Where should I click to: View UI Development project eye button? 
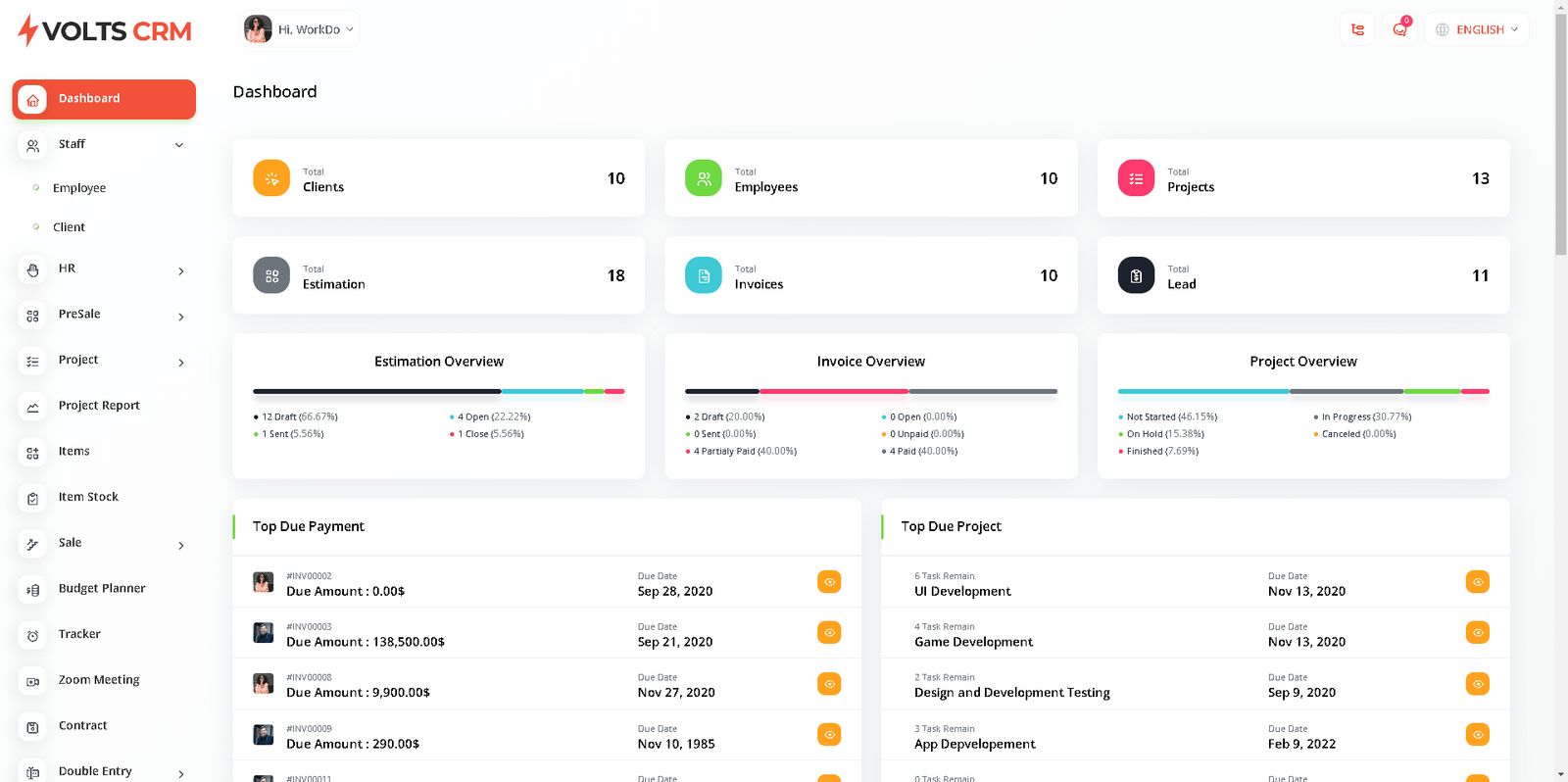(x=1478, y=582)
